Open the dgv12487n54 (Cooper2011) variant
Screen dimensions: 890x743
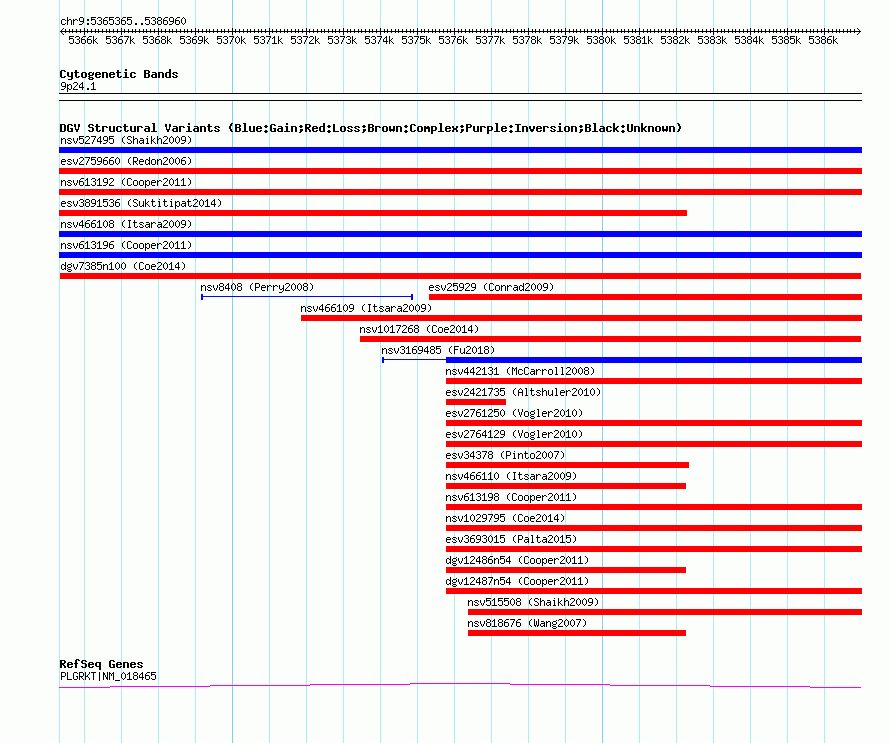click(x=517, y=581)
